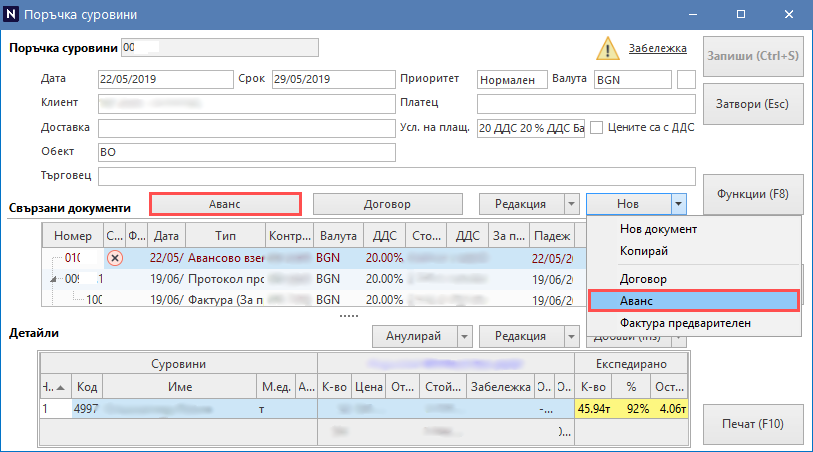Click the Редакция button in Детайли section
Screen dimensions: 813x452
(521, 336)
